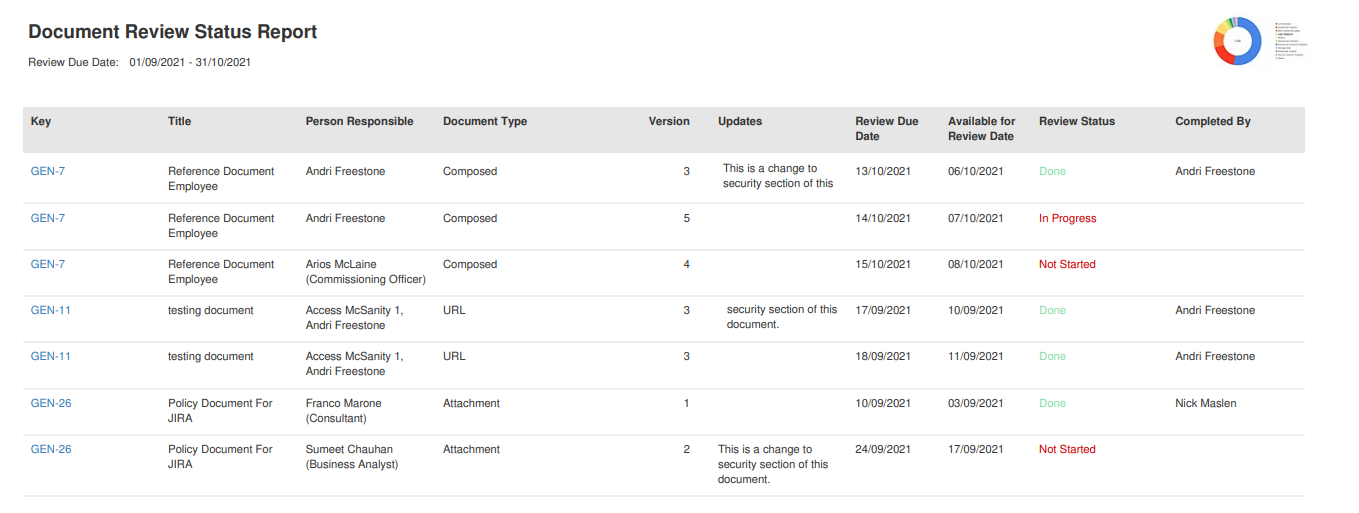
Task: Open the GEN-7 link for Arios McLaine's row
Action: pyautogui.click(x=48, y=264)
